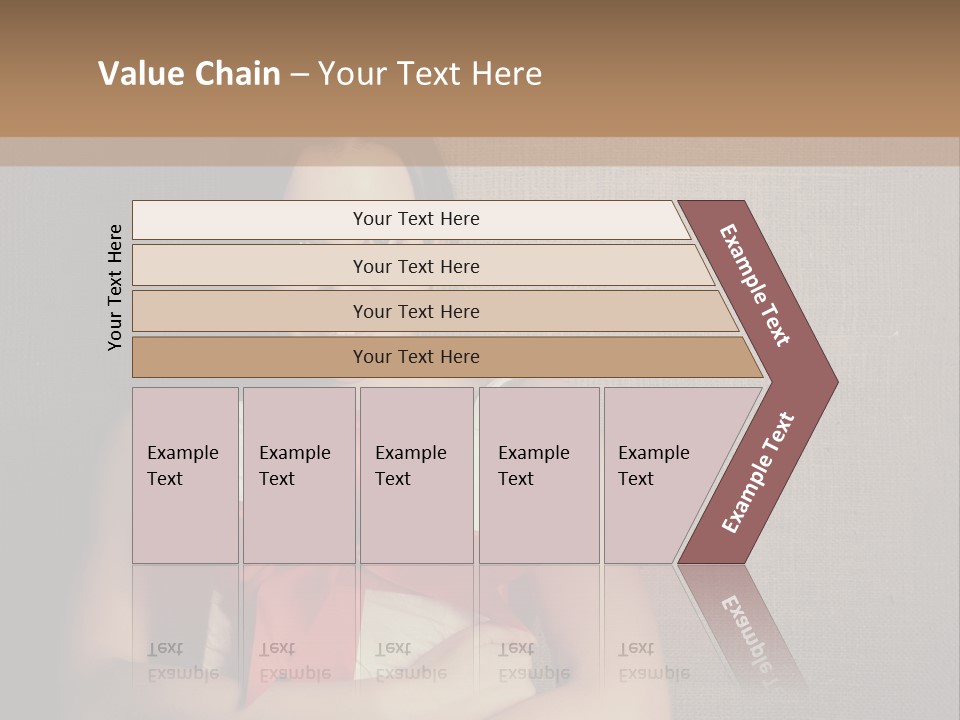
Task: Select the first Example Text box
Action: (x=185, y=475)
